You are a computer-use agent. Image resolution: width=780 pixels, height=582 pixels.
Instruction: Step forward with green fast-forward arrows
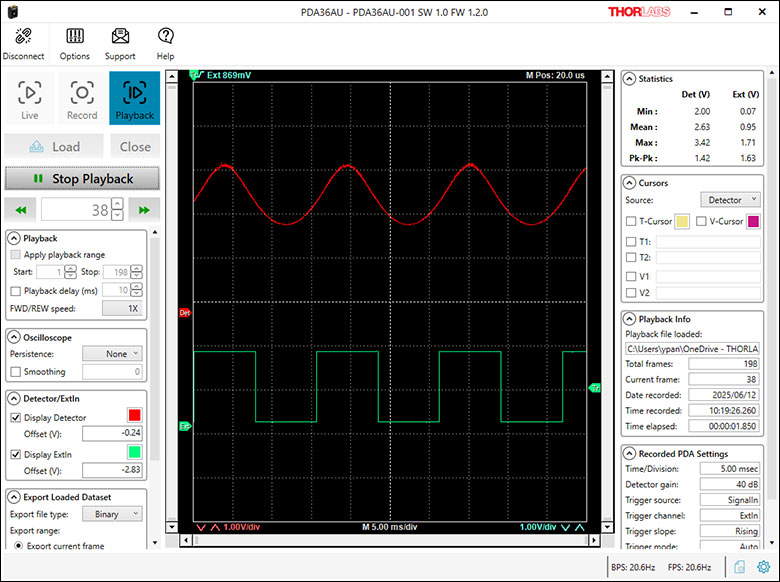144,210
